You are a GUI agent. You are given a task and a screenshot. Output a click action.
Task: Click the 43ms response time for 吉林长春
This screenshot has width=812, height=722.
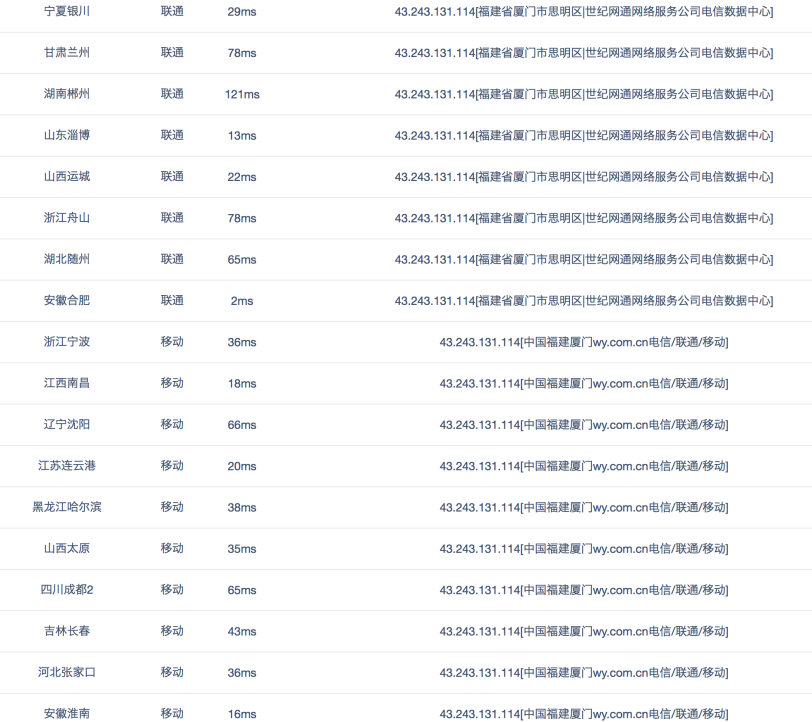(x=242, y=632)
